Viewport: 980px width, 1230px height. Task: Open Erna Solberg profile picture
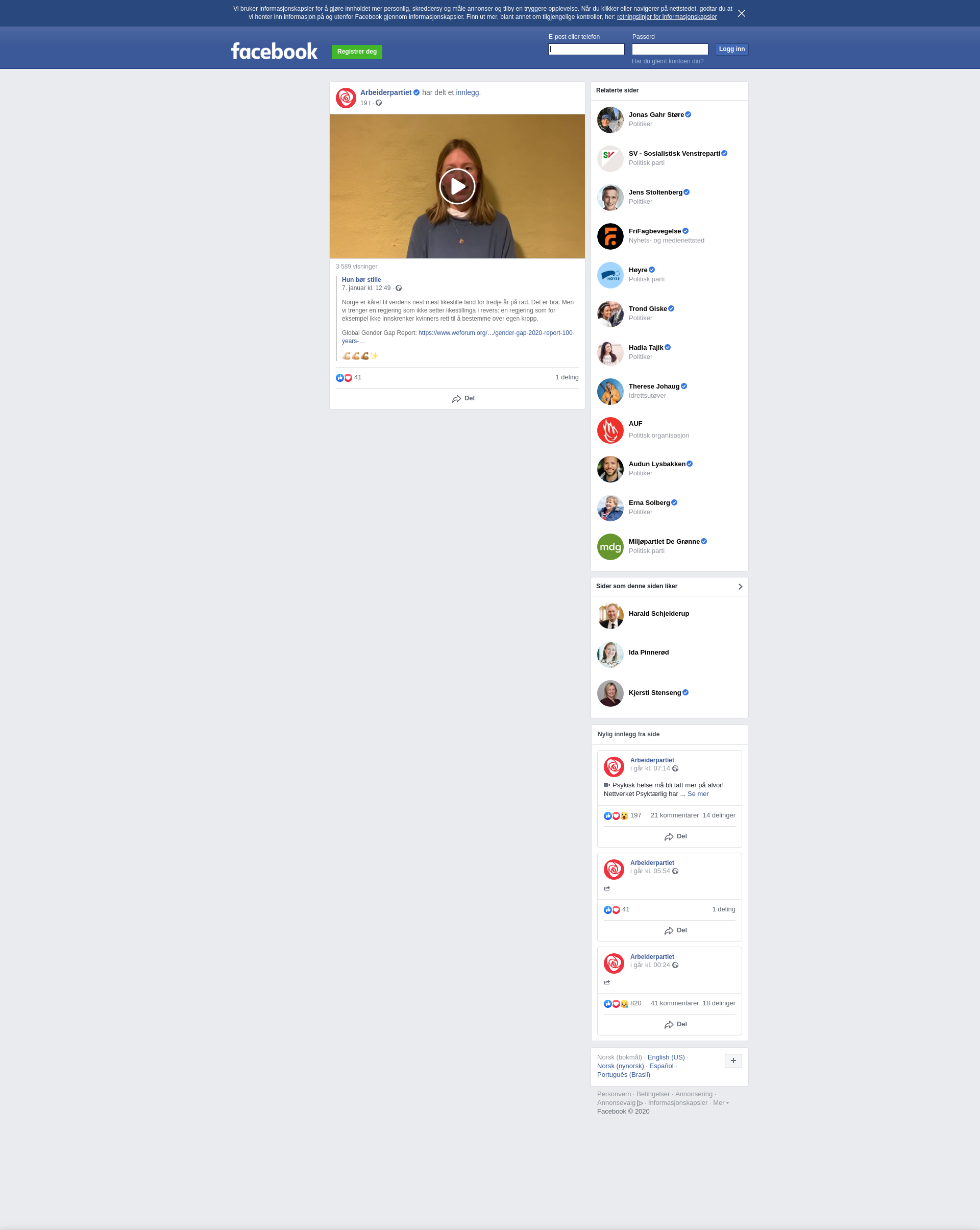pos(610,508)
